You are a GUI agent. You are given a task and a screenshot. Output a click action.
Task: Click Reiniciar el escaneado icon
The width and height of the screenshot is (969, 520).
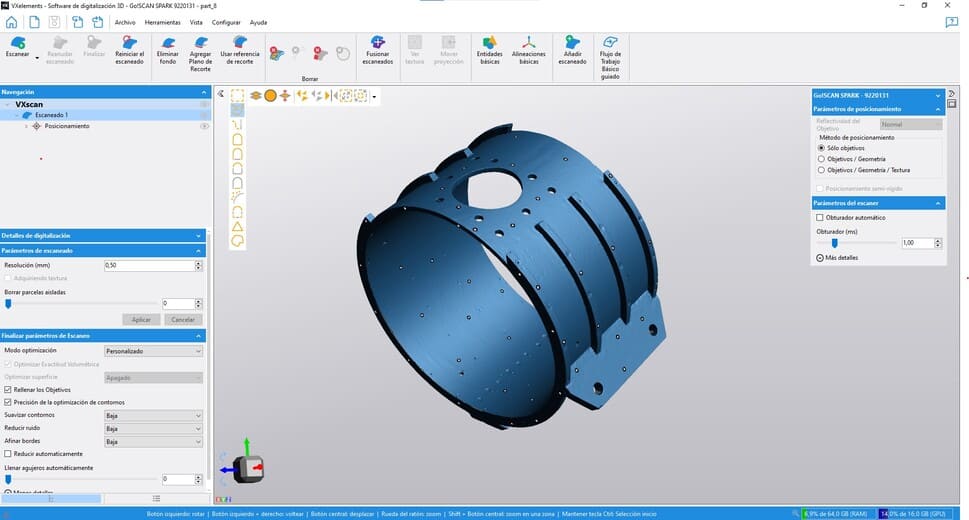(x=129, y=42)
